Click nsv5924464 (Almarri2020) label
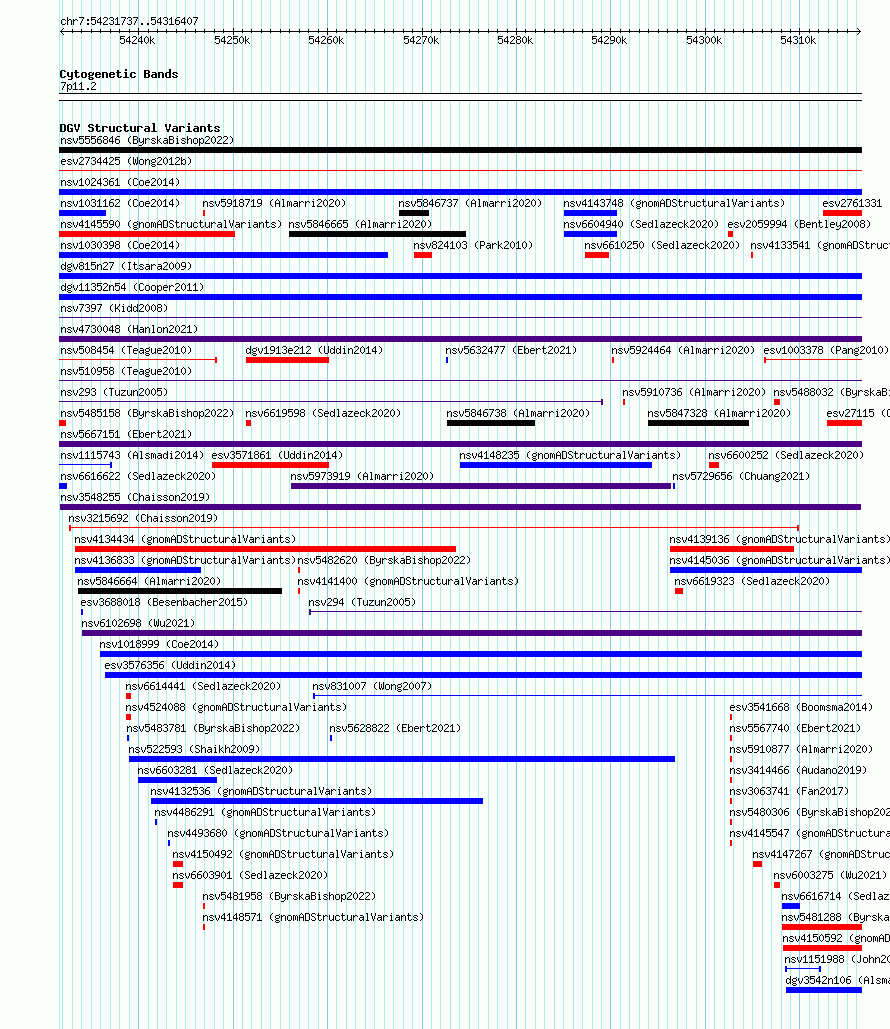890x1029 pixels. click(x=683, y=350)
